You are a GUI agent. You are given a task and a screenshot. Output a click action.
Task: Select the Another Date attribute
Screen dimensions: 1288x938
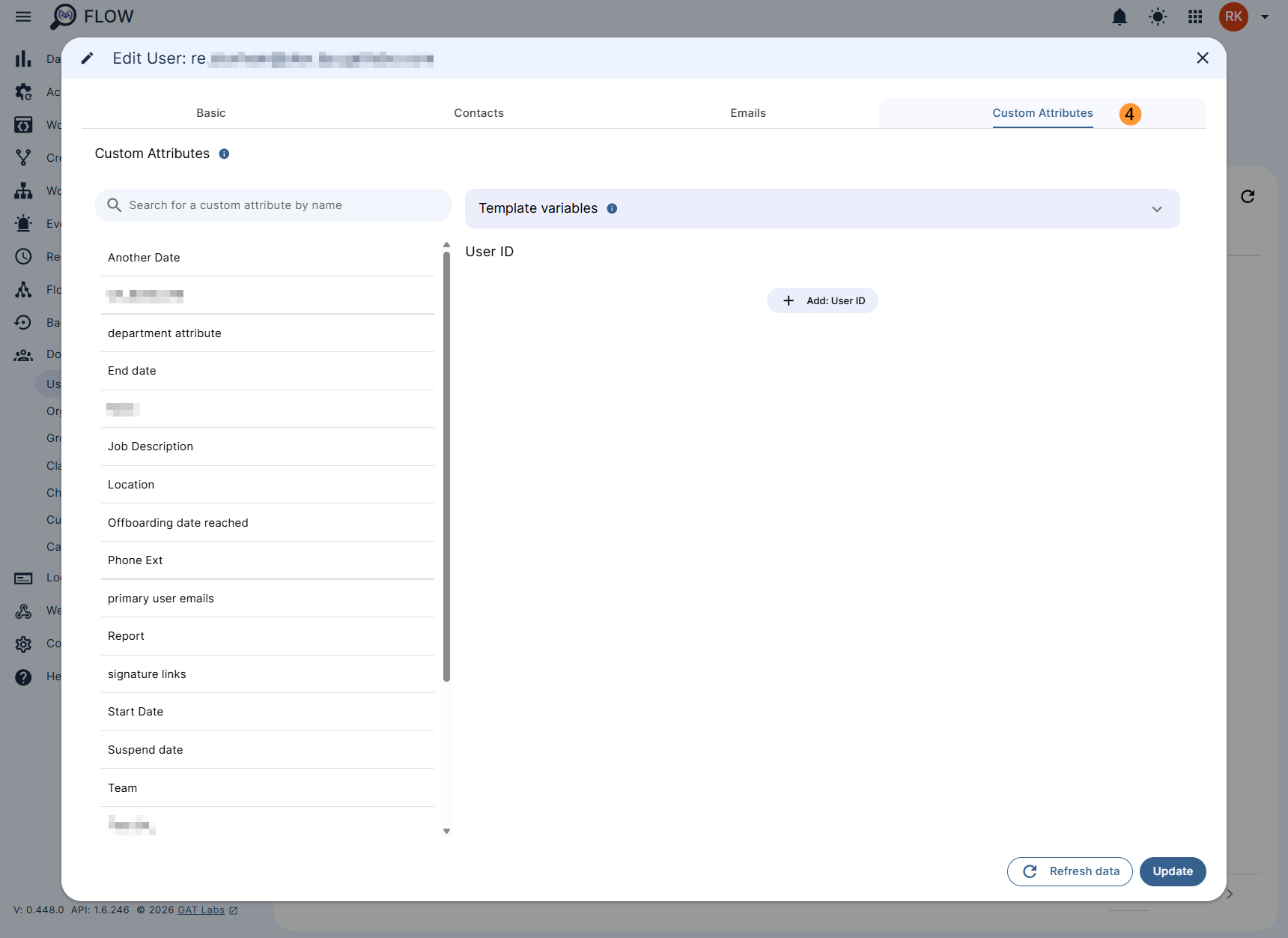[267, 258]
